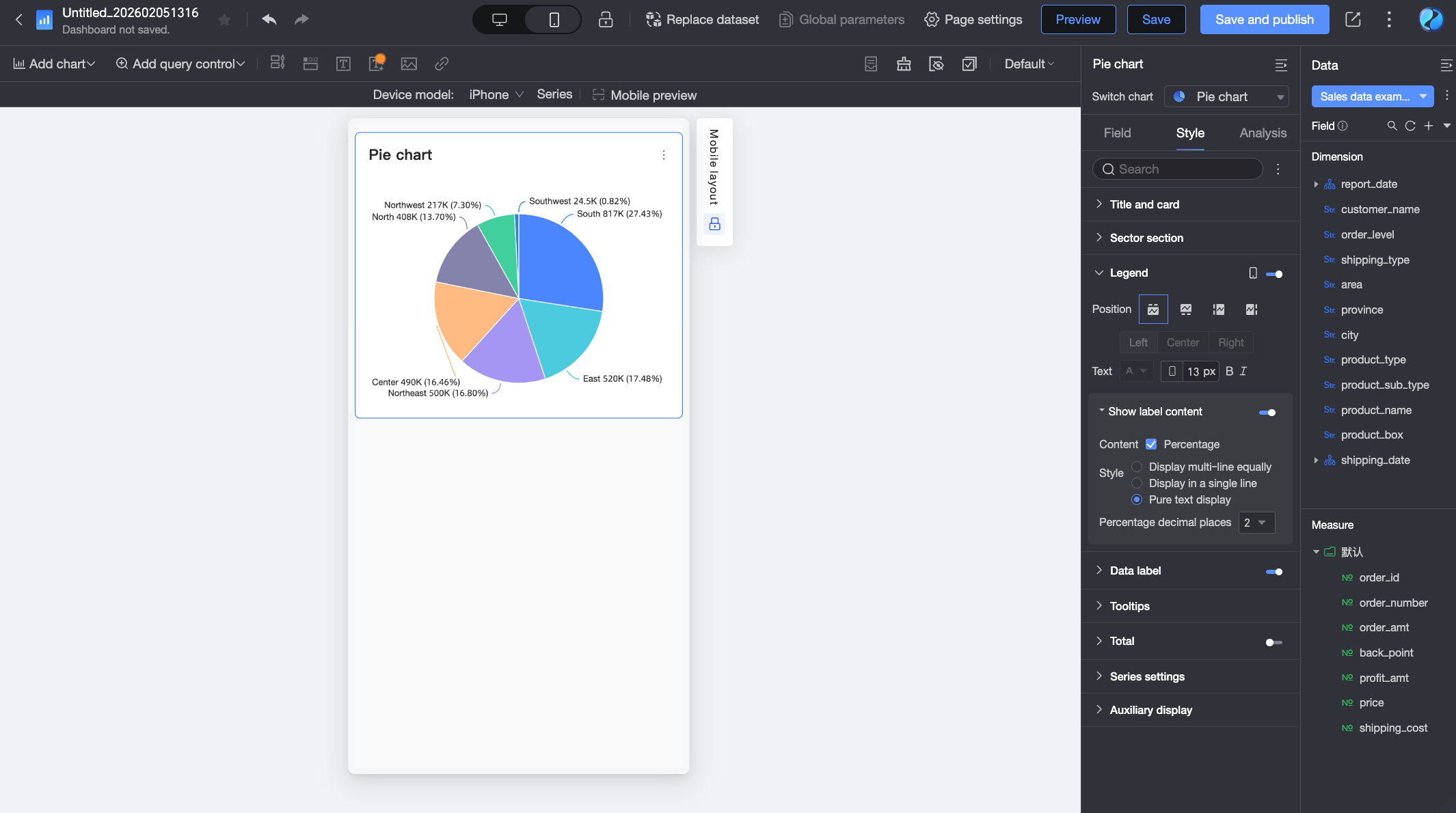Refresh dataset fields icon

point(1410,126)
